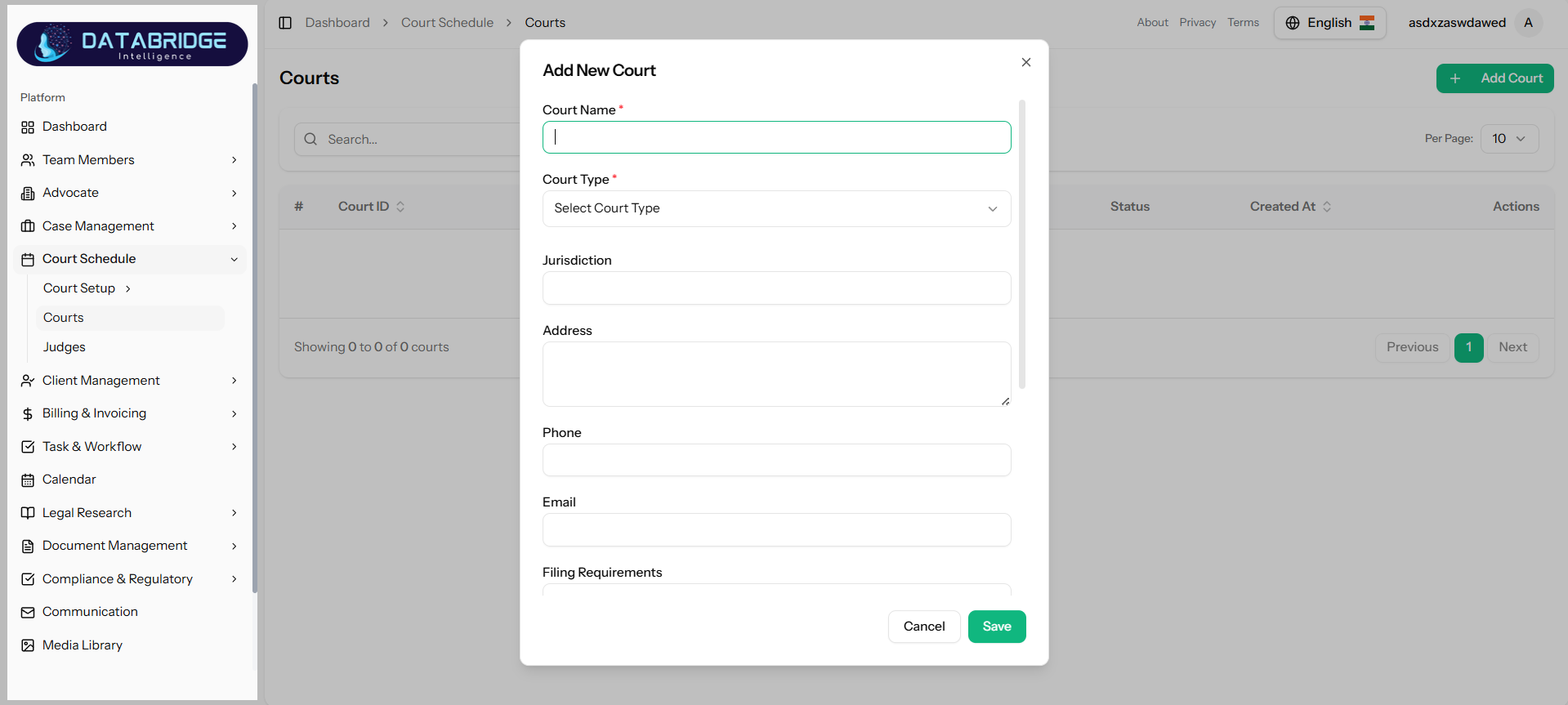
Task: Collapse the Court Schedule section chevron
Action: click(x=235, y=260)
